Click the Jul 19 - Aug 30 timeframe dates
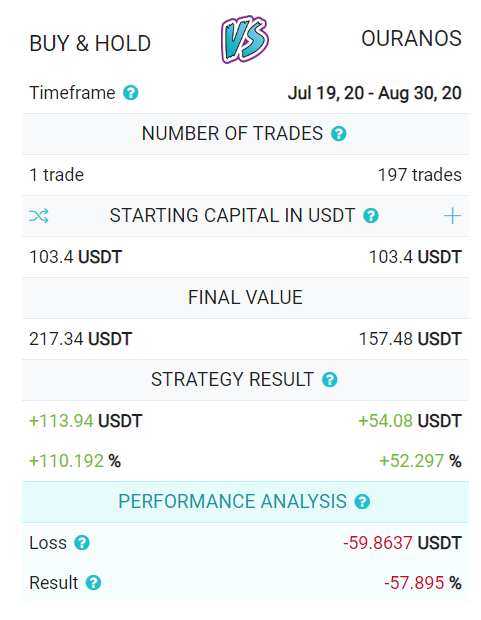Viewport: 481px width, 620px height. [x=375, y=93]
